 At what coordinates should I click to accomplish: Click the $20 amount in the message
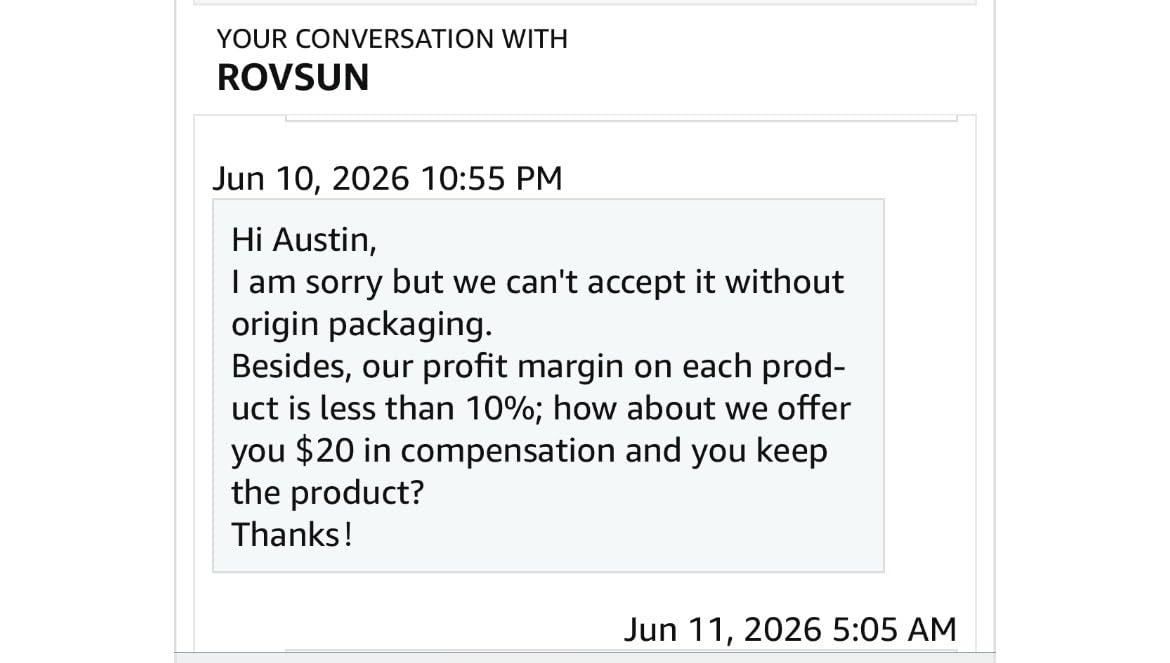(x=325, y=450)
